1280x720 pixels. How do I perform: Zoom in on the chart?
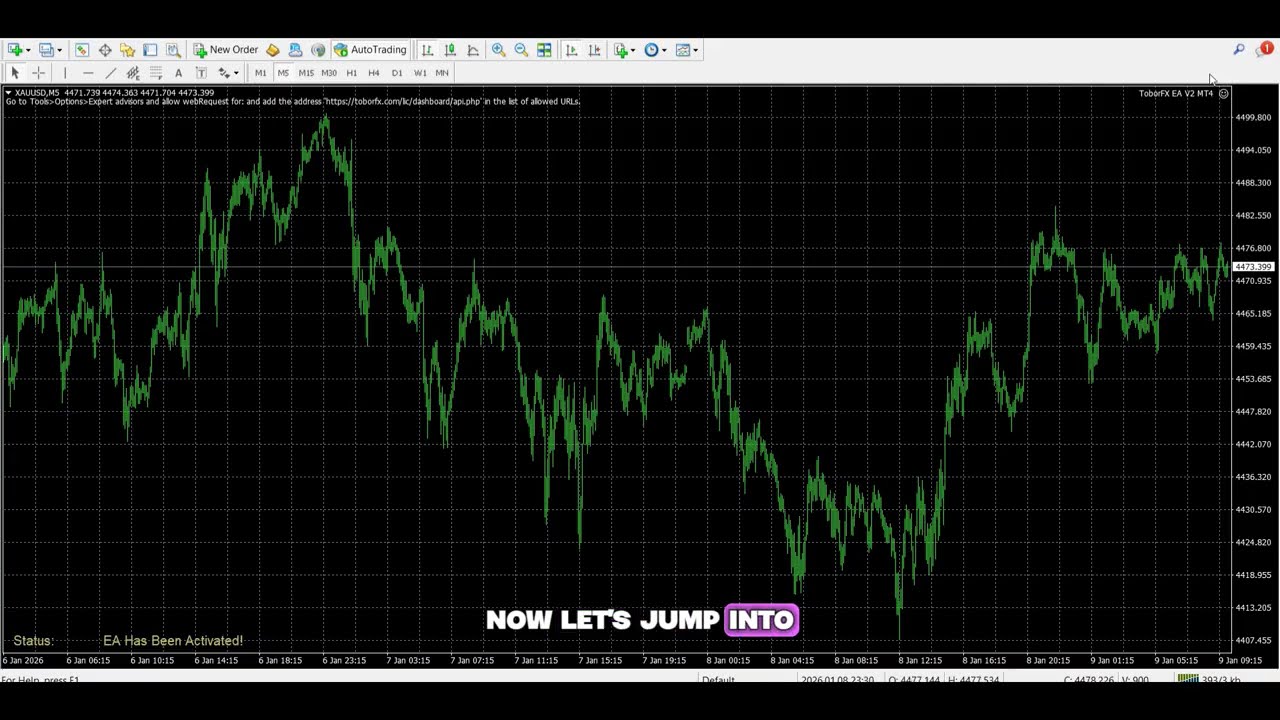point(498,49)
